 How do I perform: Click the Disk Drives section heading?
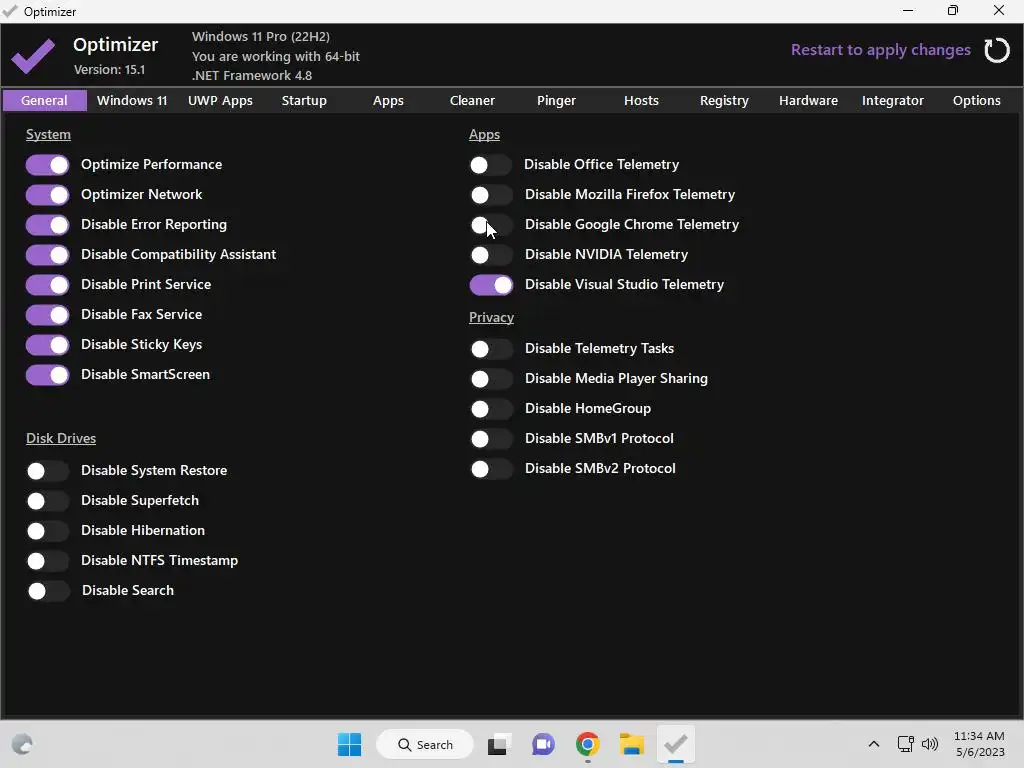click(x=61, y=438)
